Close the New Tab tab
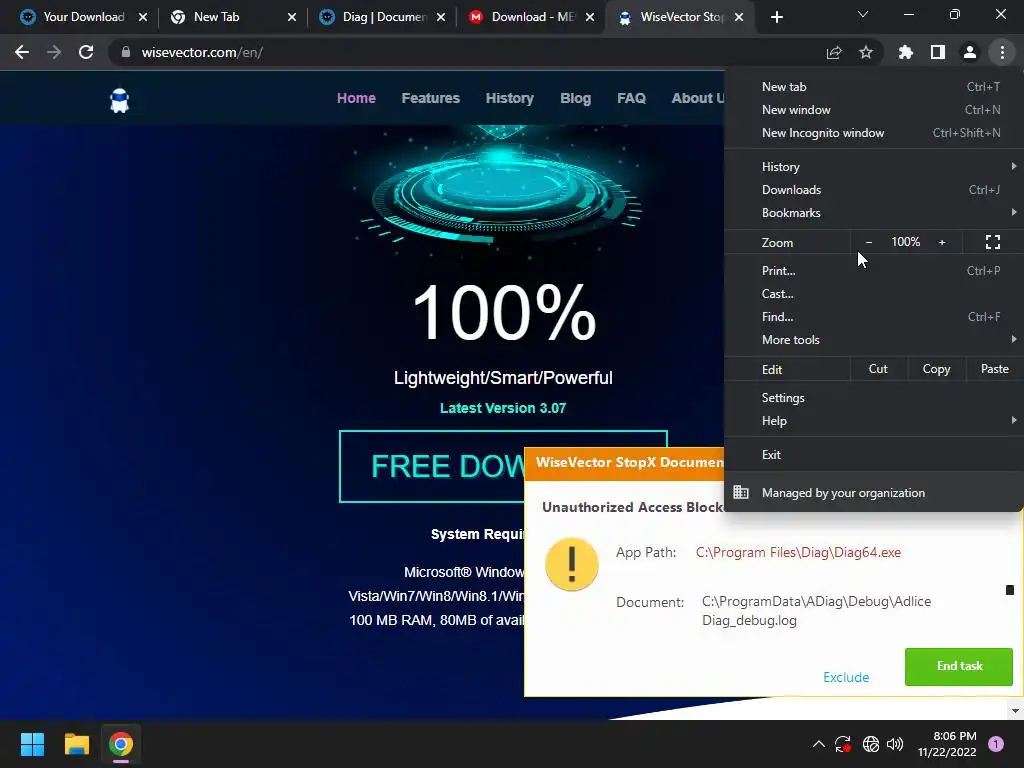The image size is (1024, 768). click(292, 17)
